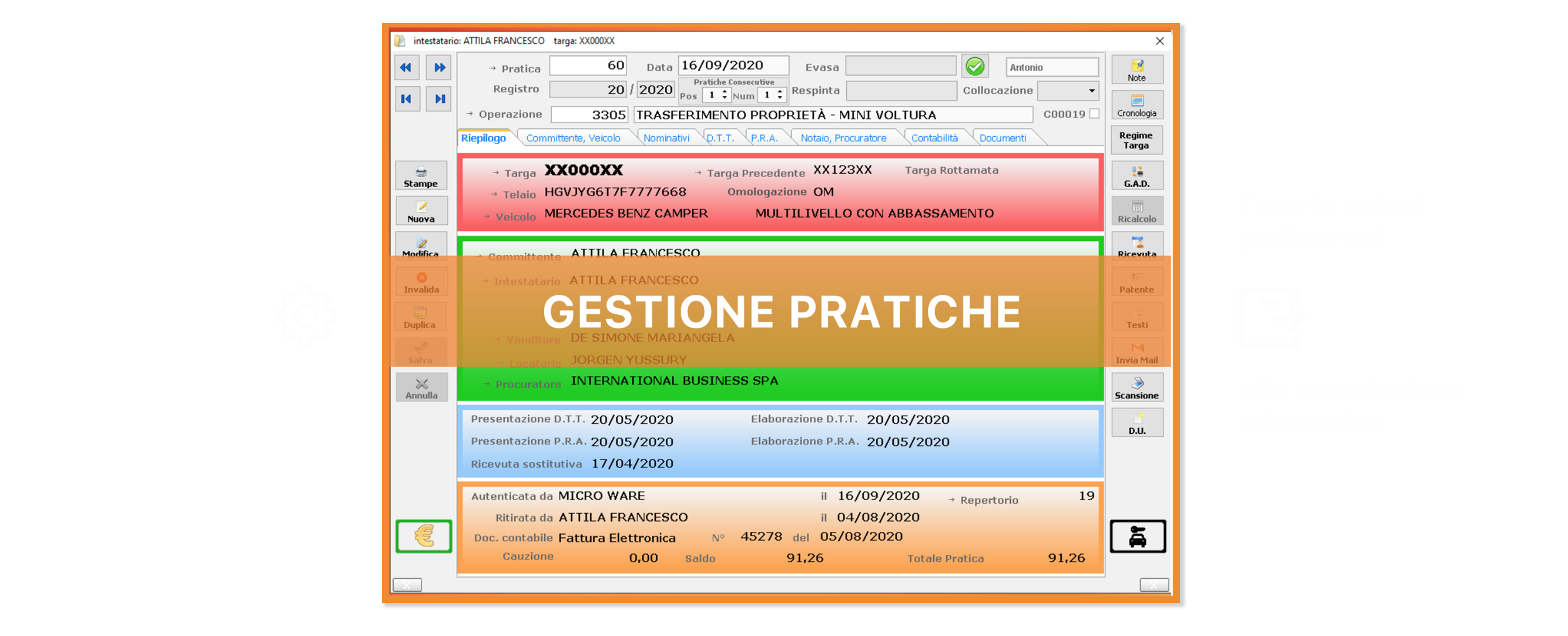The width and height of the screenshot is (1568, 636).
Task: Click the Registro number field 20
Action: (x=588, y=90)
